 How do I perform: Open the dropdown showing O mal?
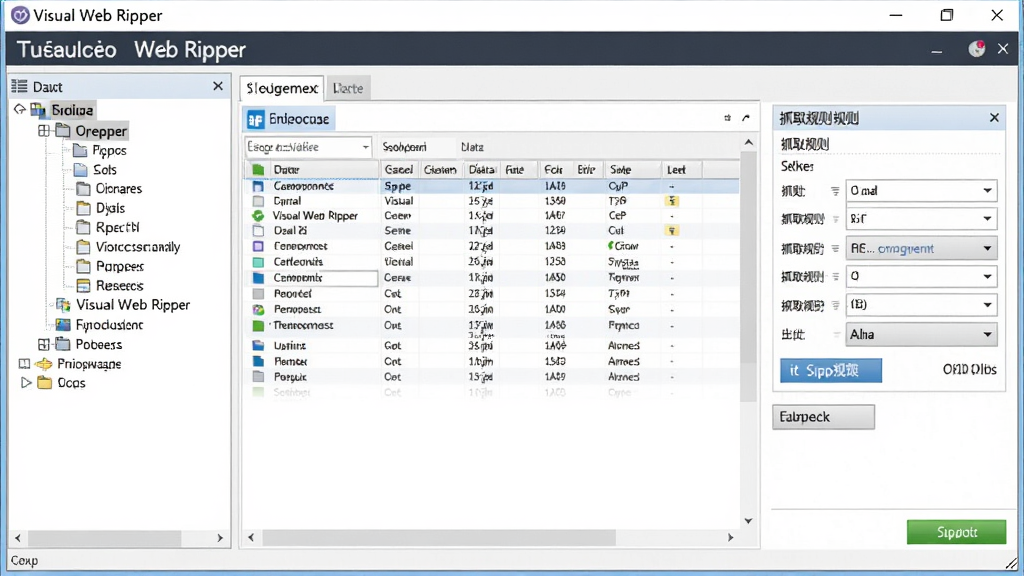click(x=921, y=191)
